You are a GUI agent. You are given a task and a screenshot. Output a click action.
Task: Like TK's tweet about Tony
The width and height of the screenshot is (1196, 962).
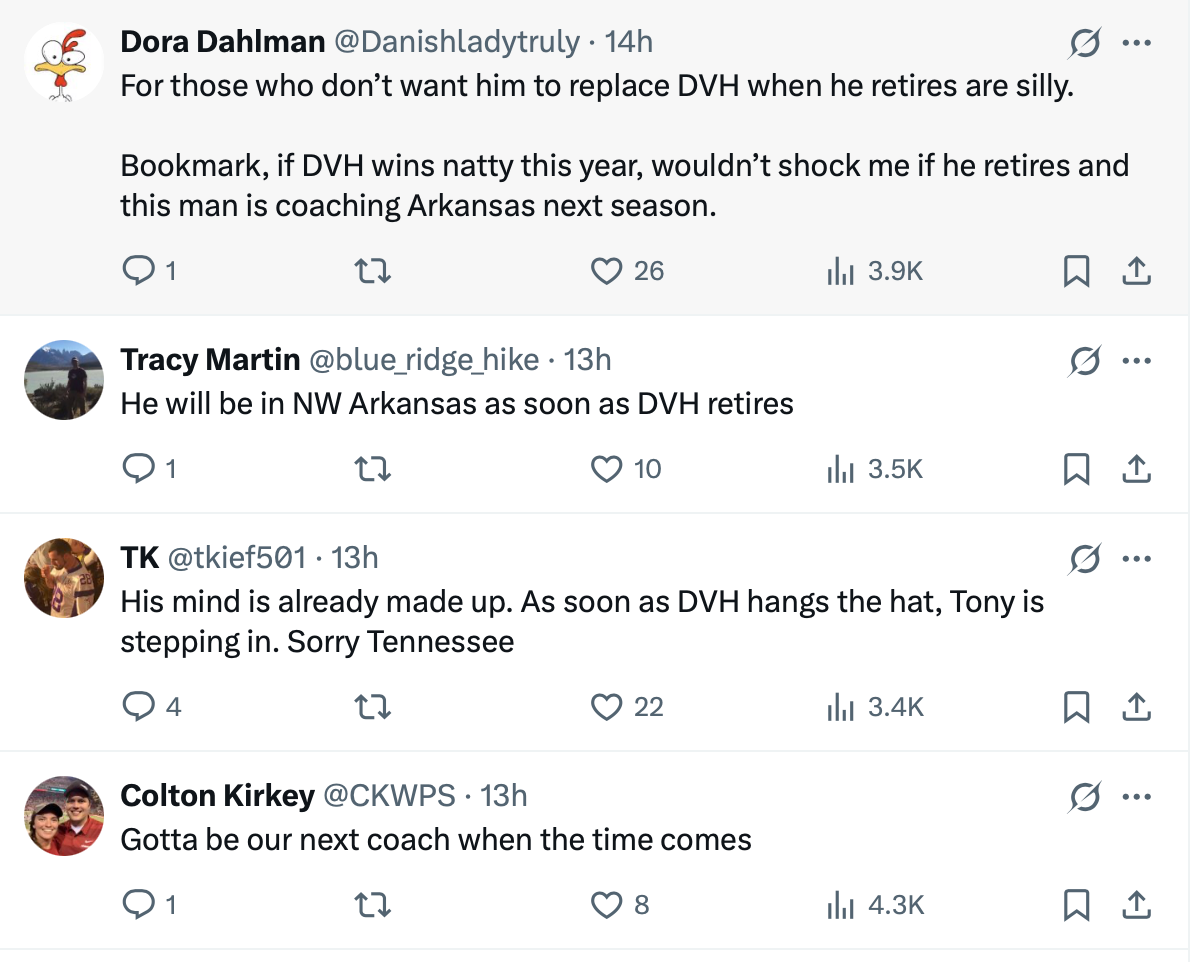tap(607, 707)
